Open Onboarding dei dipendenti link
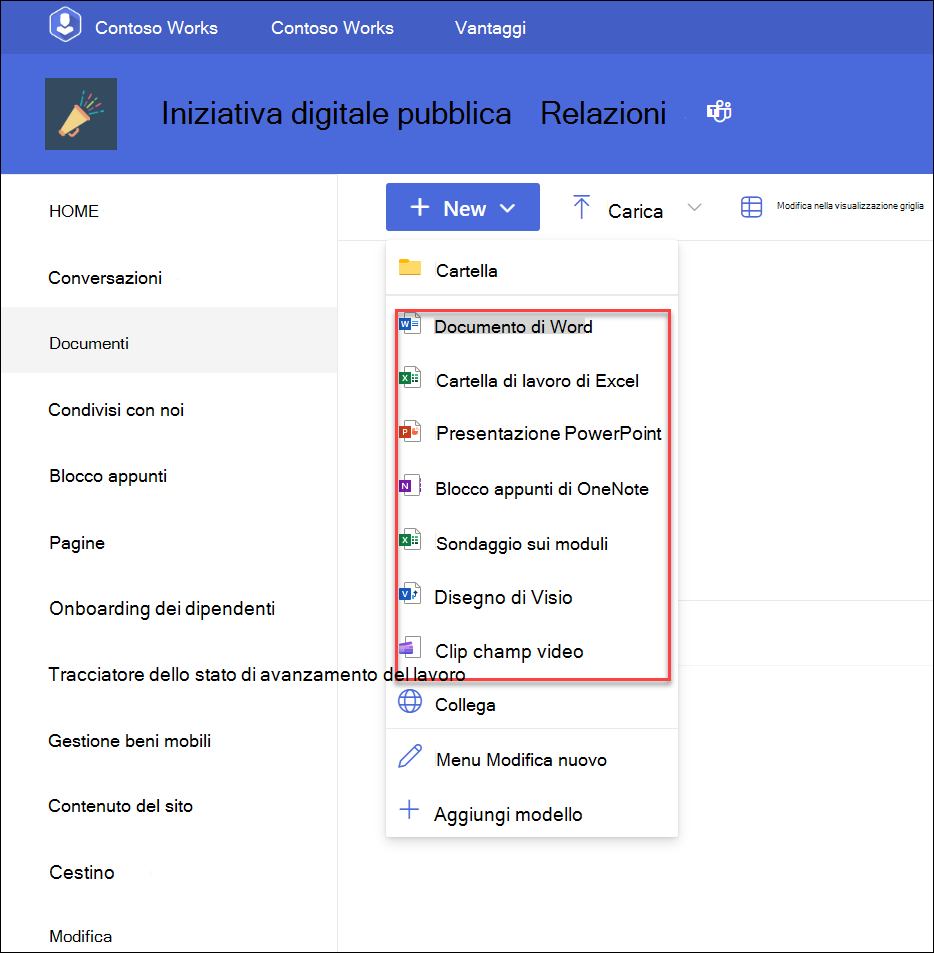934x953 pixels. pyautogui.click(x=162, y=608)
